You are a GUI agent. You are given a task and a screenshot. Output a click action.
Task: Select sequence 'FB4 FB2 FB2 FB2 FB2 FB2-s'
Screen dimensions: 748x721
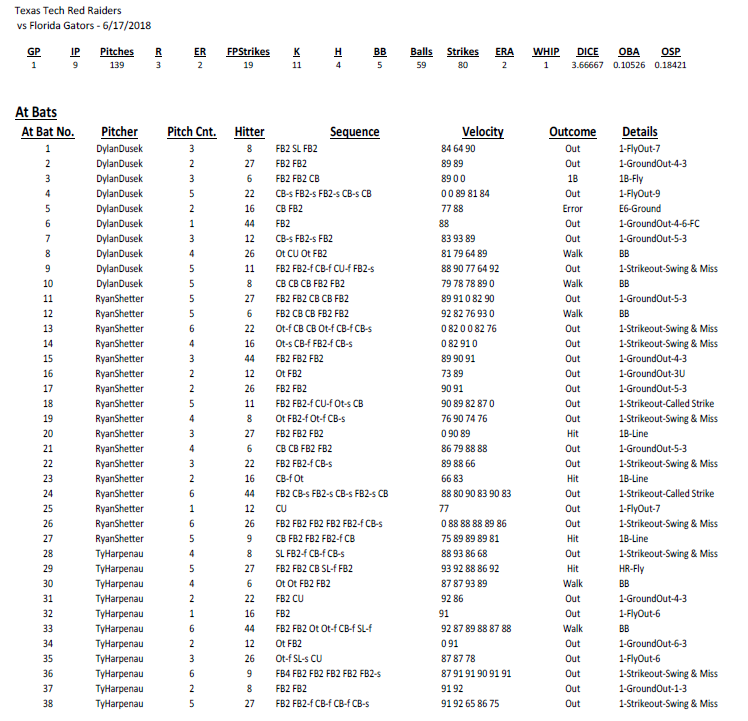click(328, 674)
